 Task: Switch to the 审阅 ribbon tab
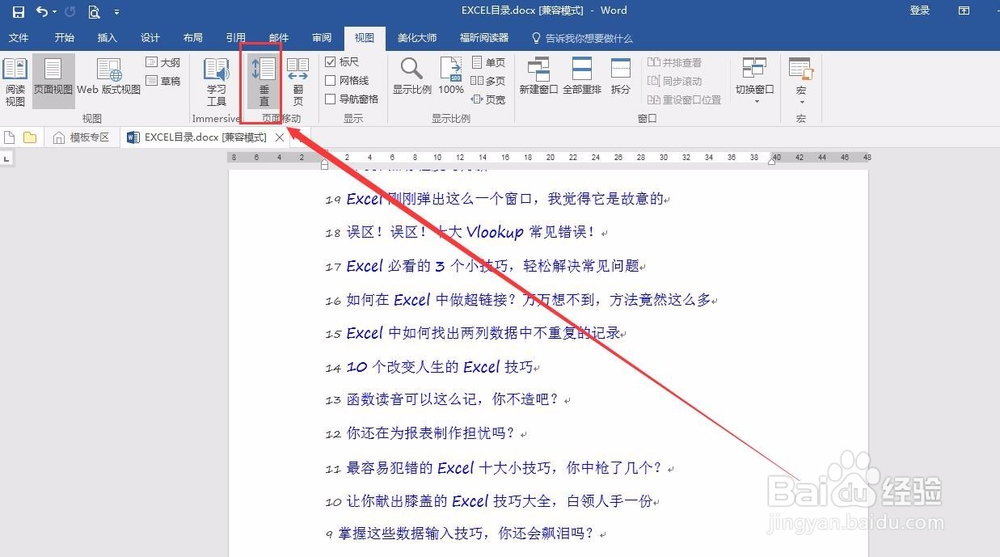tap(321, 38)
